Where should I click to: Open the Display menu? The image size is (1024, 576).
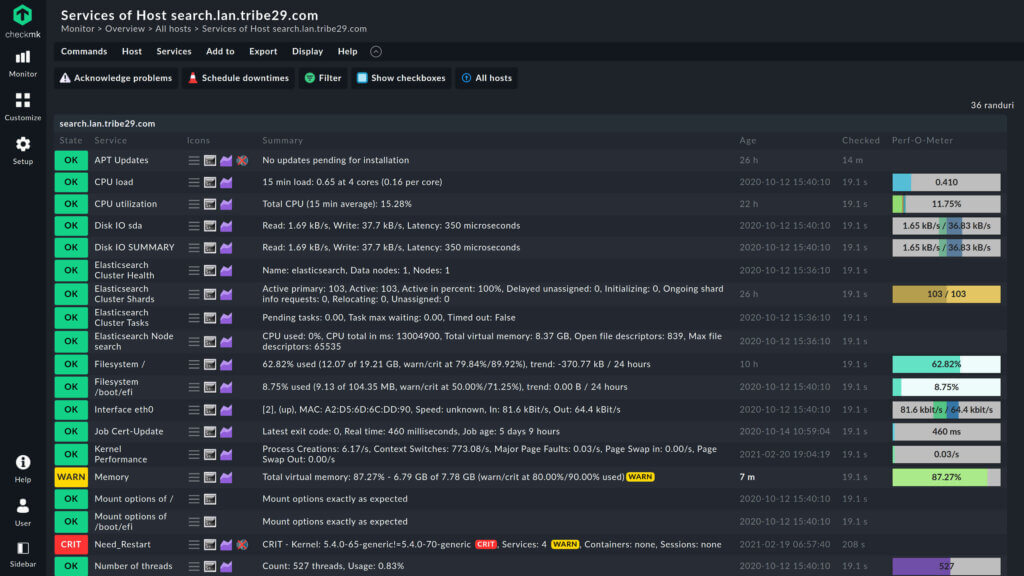(307, 51)
